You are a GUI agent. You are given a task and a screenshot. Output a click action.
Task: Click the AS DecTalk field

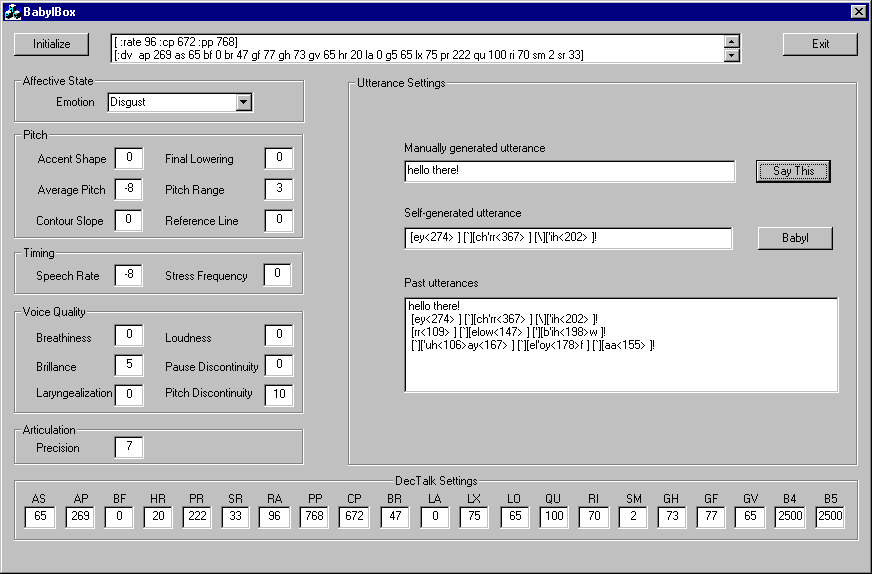point(40,517)
